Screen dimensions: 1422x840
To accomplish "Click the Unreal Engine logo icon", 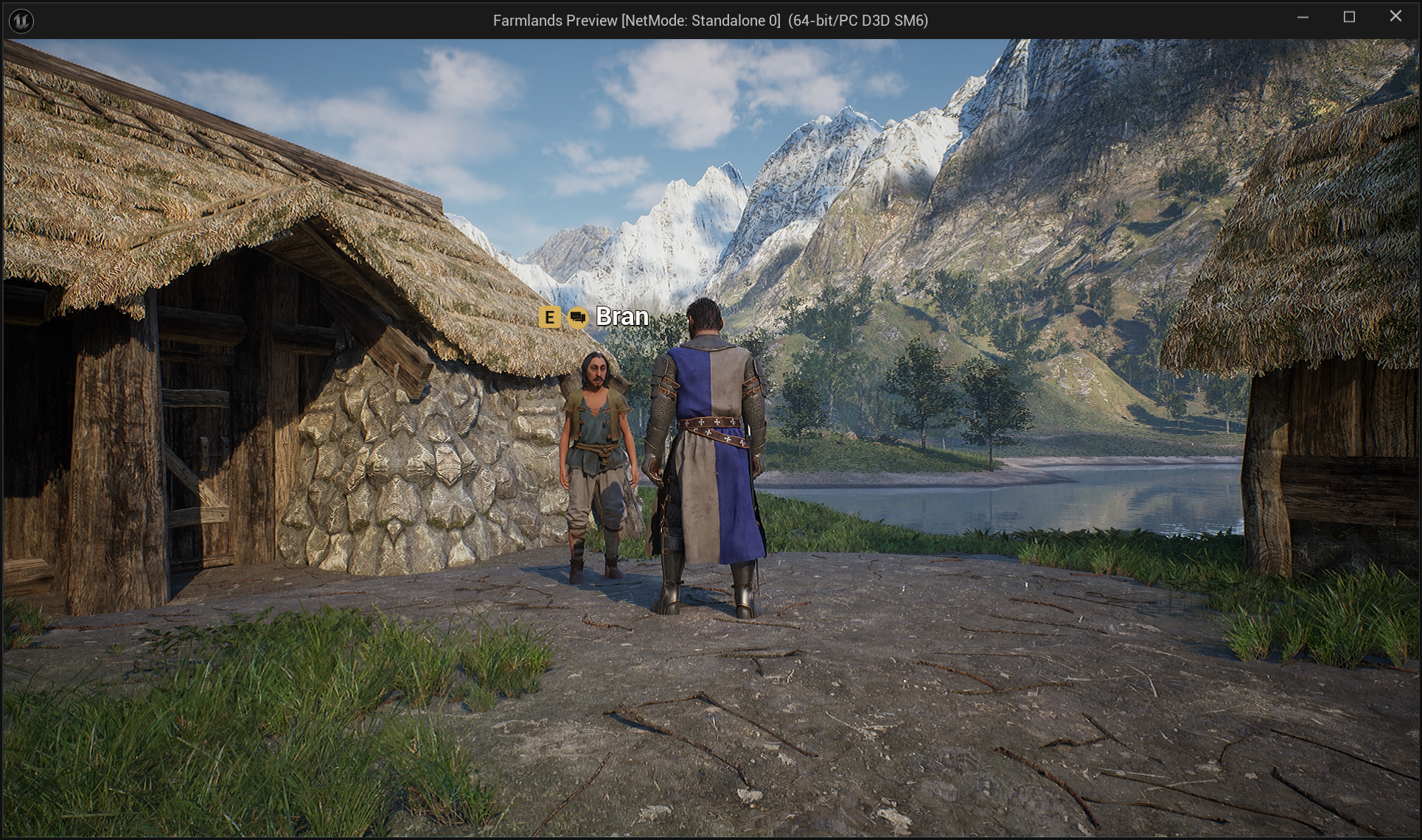I will click(x=21, y=21).
